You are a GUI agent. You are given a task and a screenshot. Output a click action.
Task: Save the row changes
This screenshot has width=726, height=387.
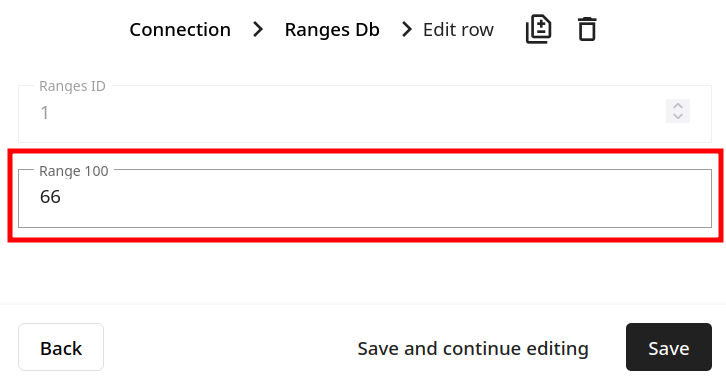pos(669,347)
